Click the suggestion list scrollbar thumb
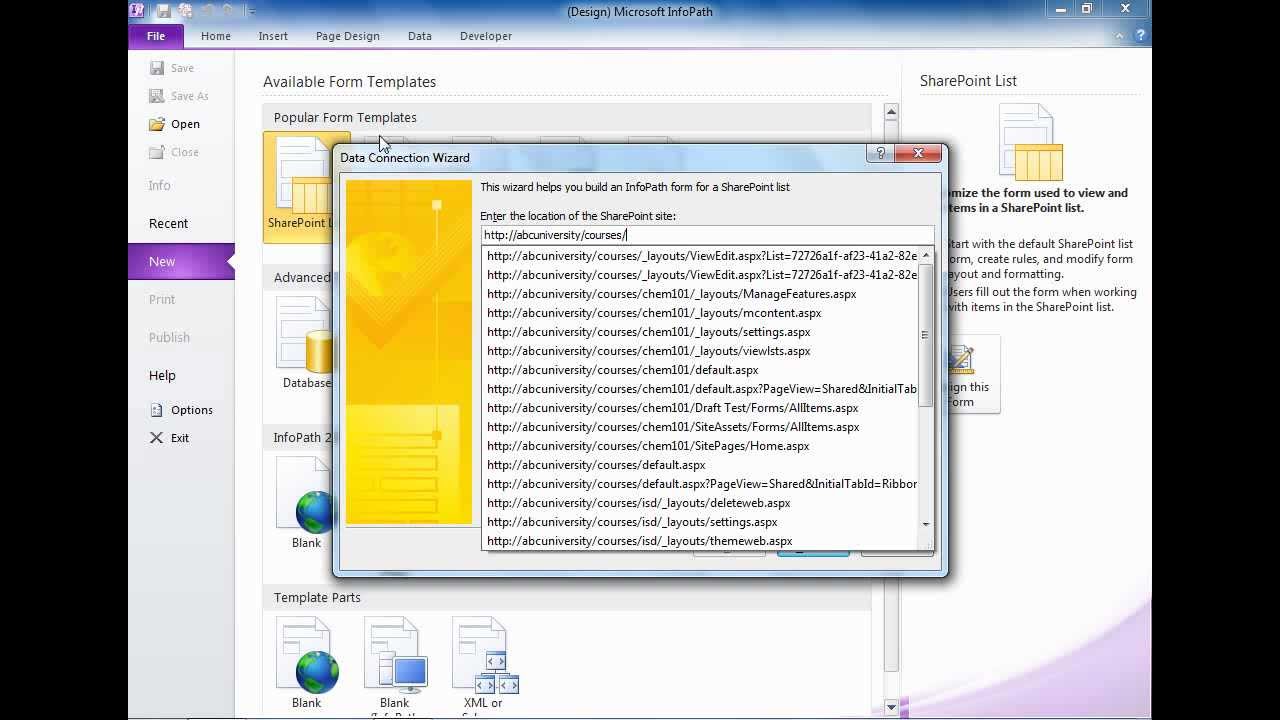1280x720 pixels. pyautogui.click(x=926, y=335)
